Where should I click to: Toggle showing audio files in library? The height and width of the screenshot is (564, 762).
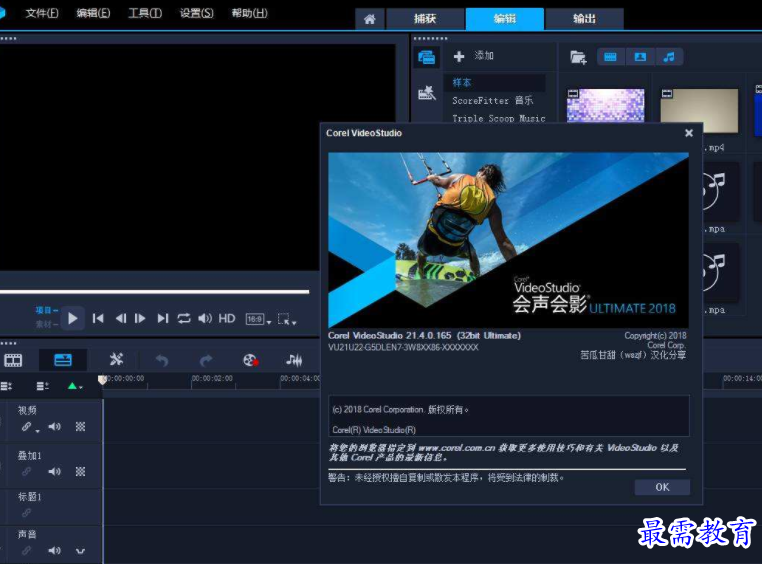click(x=669, y=57)
